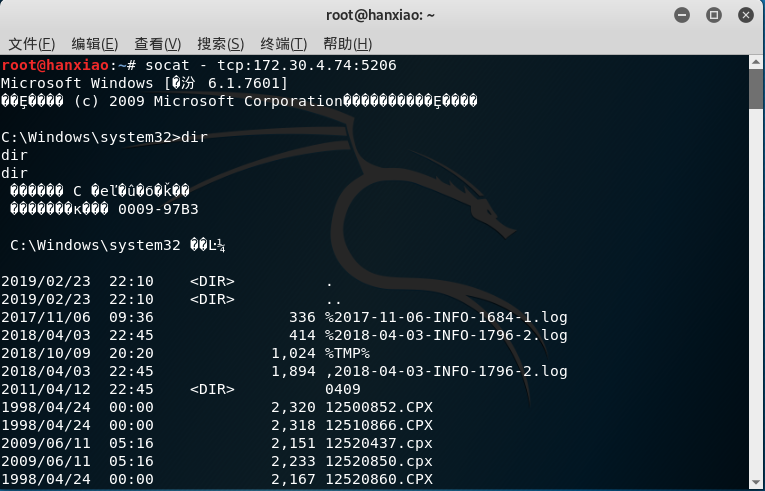Minimize the terminal window

pos(682,15)
